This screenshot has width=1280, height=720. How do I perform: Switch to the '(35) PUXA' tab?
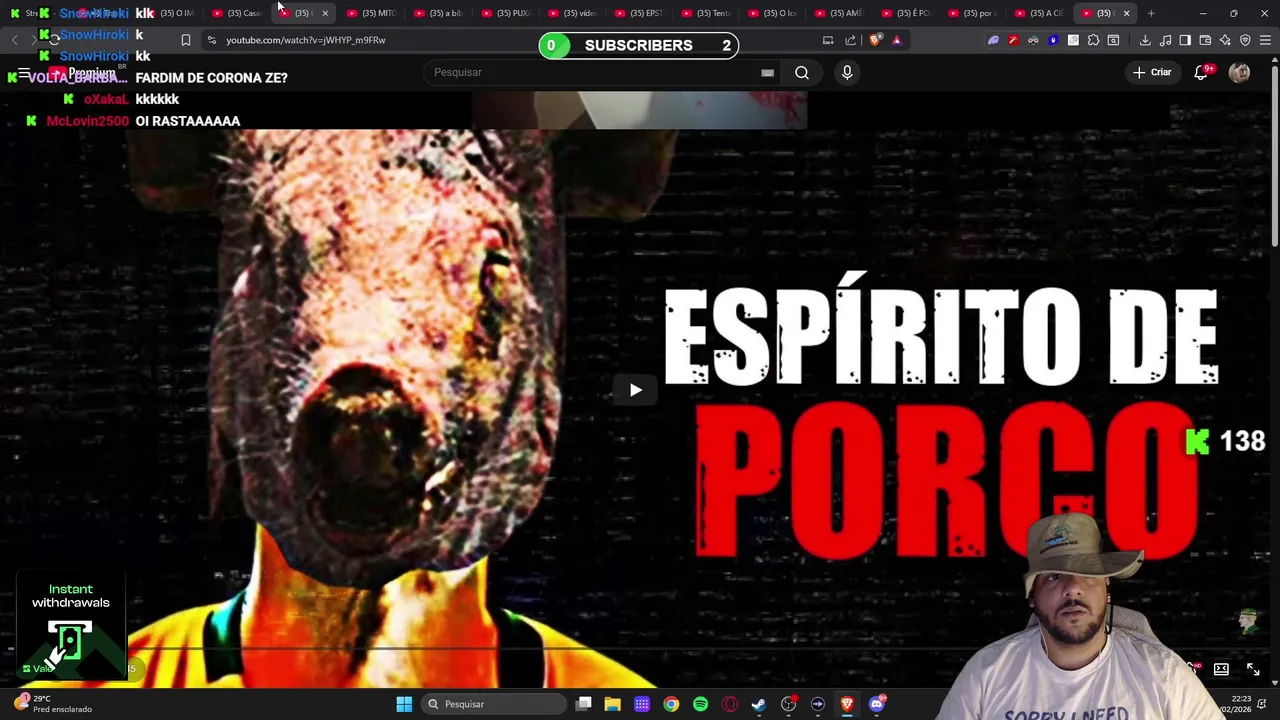506,13
